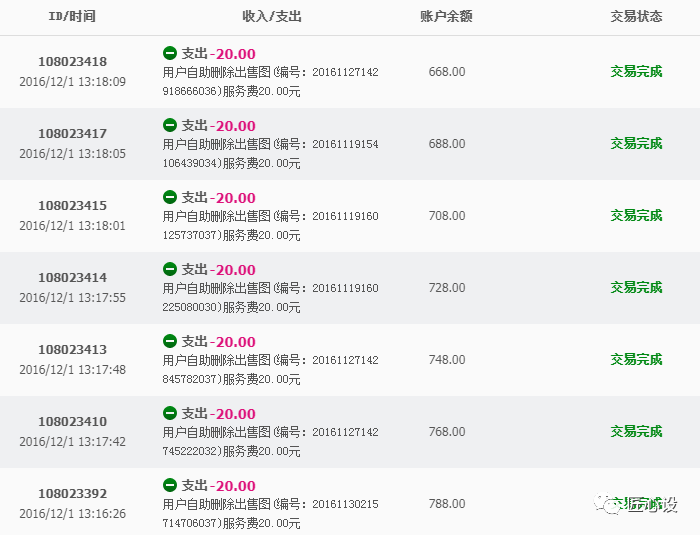Click the 收入/支出 column header
700x535 pixels.
tap(271, 17)
